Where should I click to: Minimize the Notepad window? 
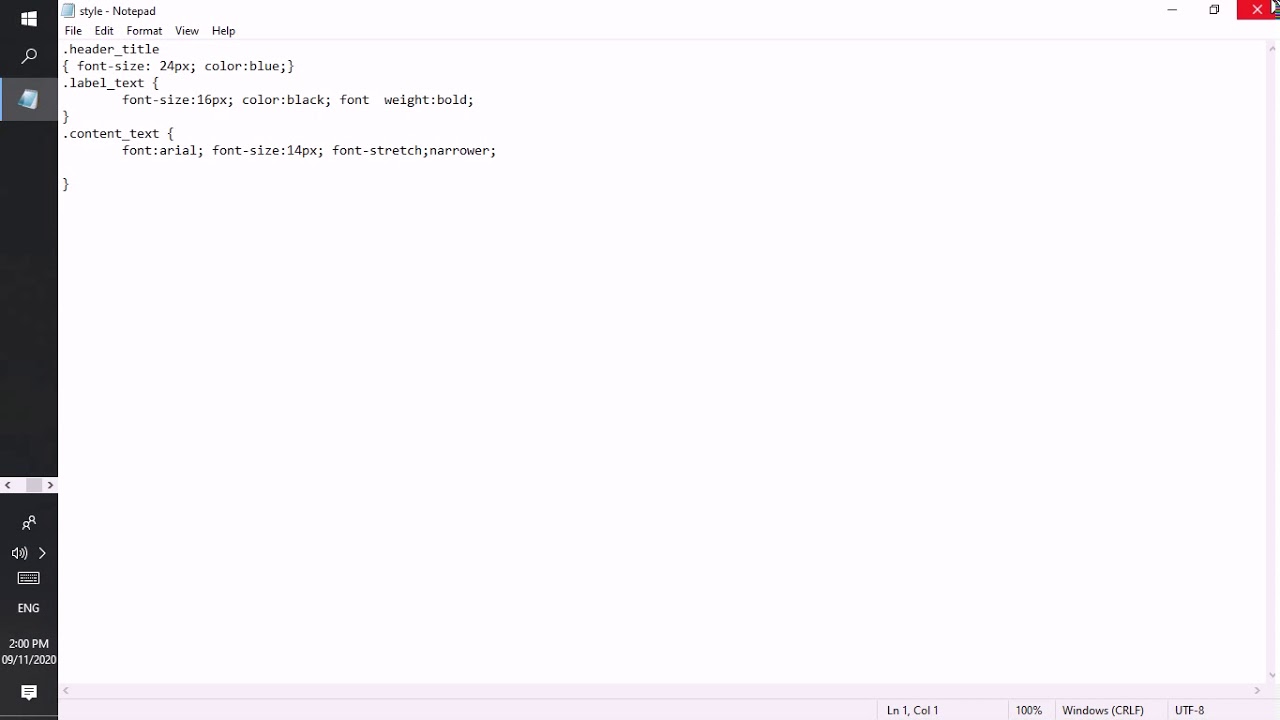(x=1172, y=10)
